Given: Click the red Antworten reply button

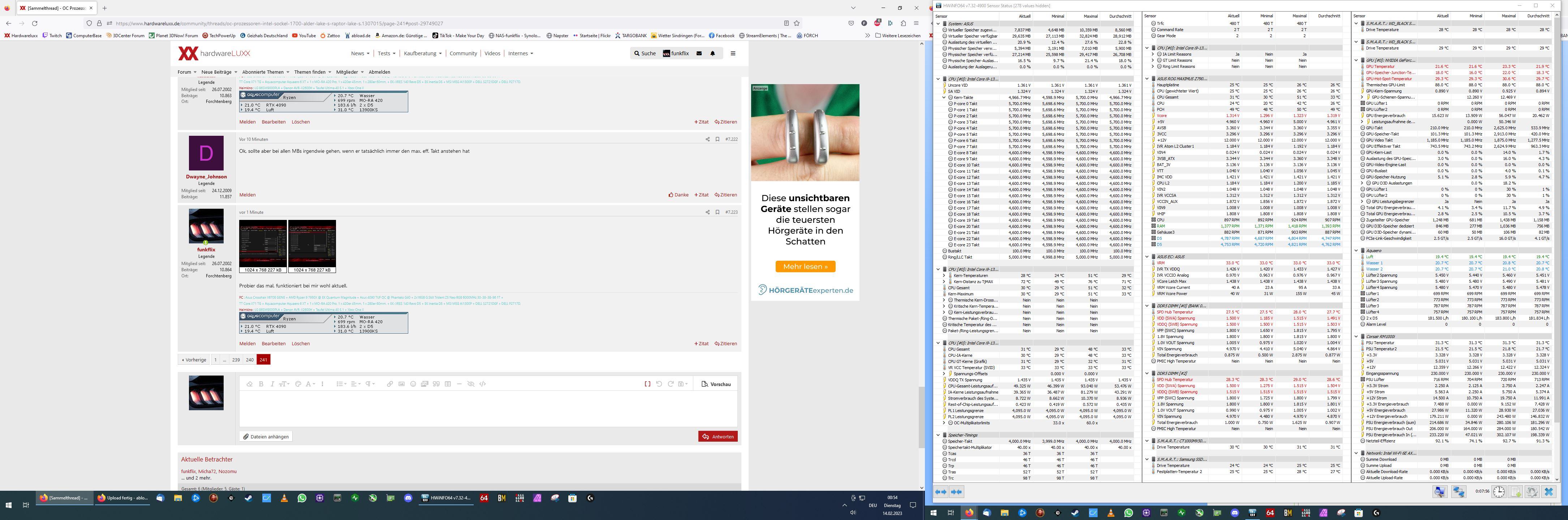Looking at the screenshot, I should (x=718, y=437).
